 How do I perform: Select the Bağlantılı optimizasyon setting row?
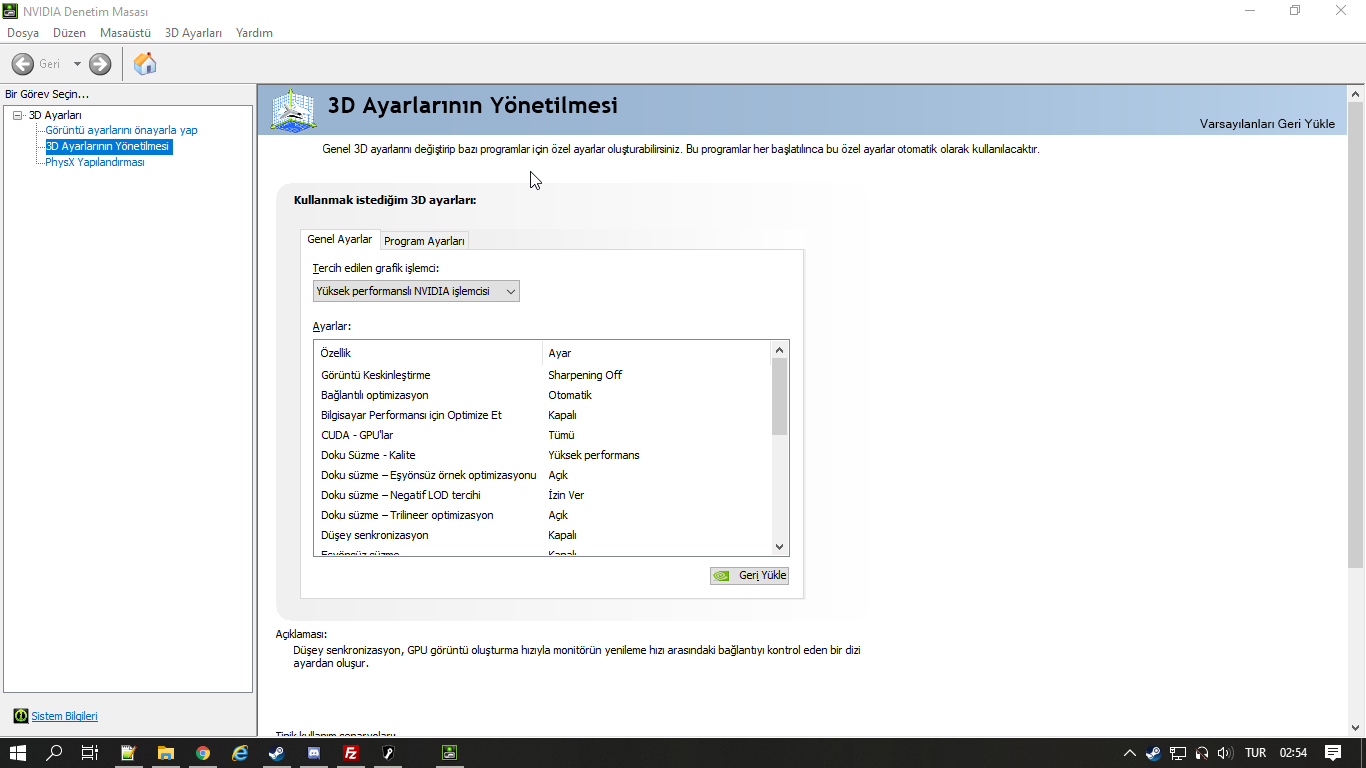543,395
